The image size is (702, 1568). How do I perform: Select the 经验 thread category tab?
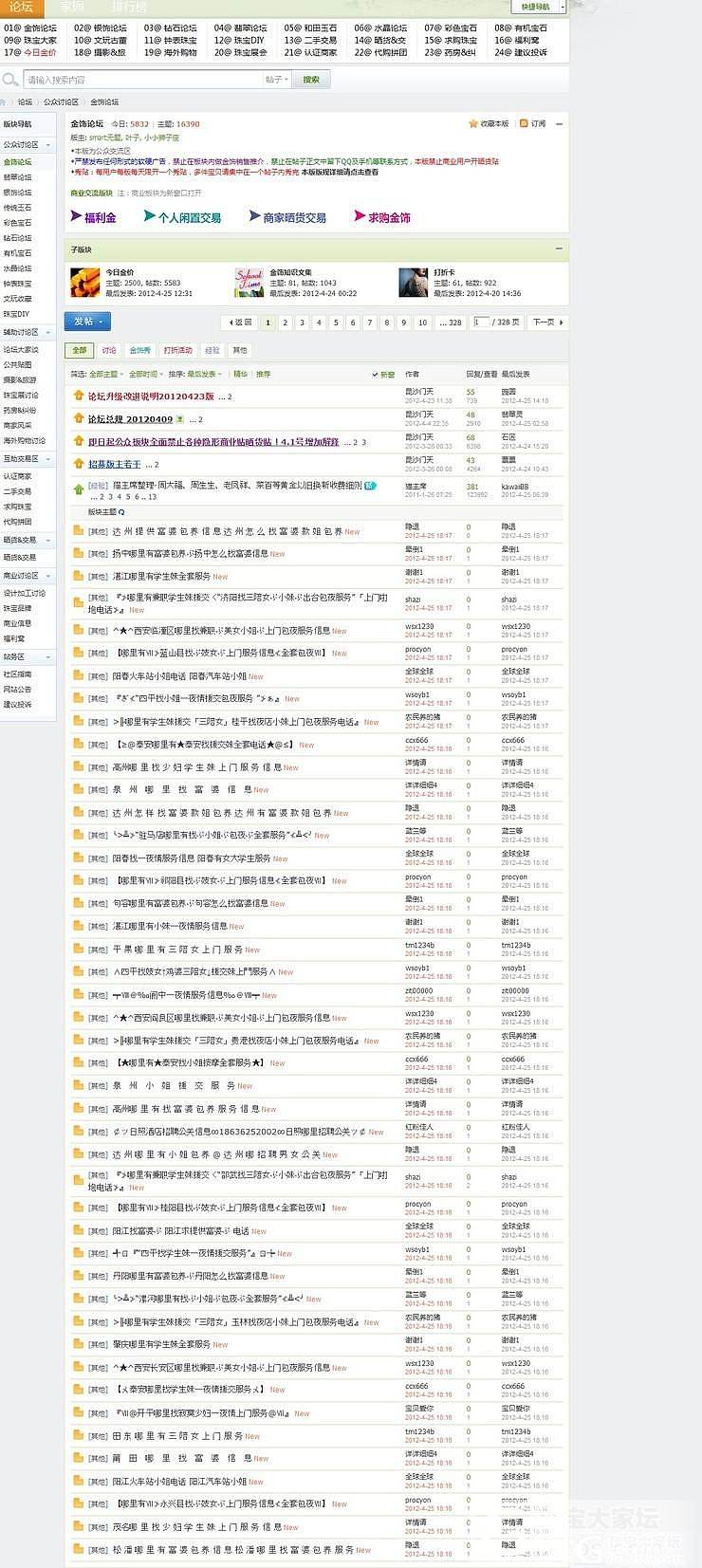[212, 350]
